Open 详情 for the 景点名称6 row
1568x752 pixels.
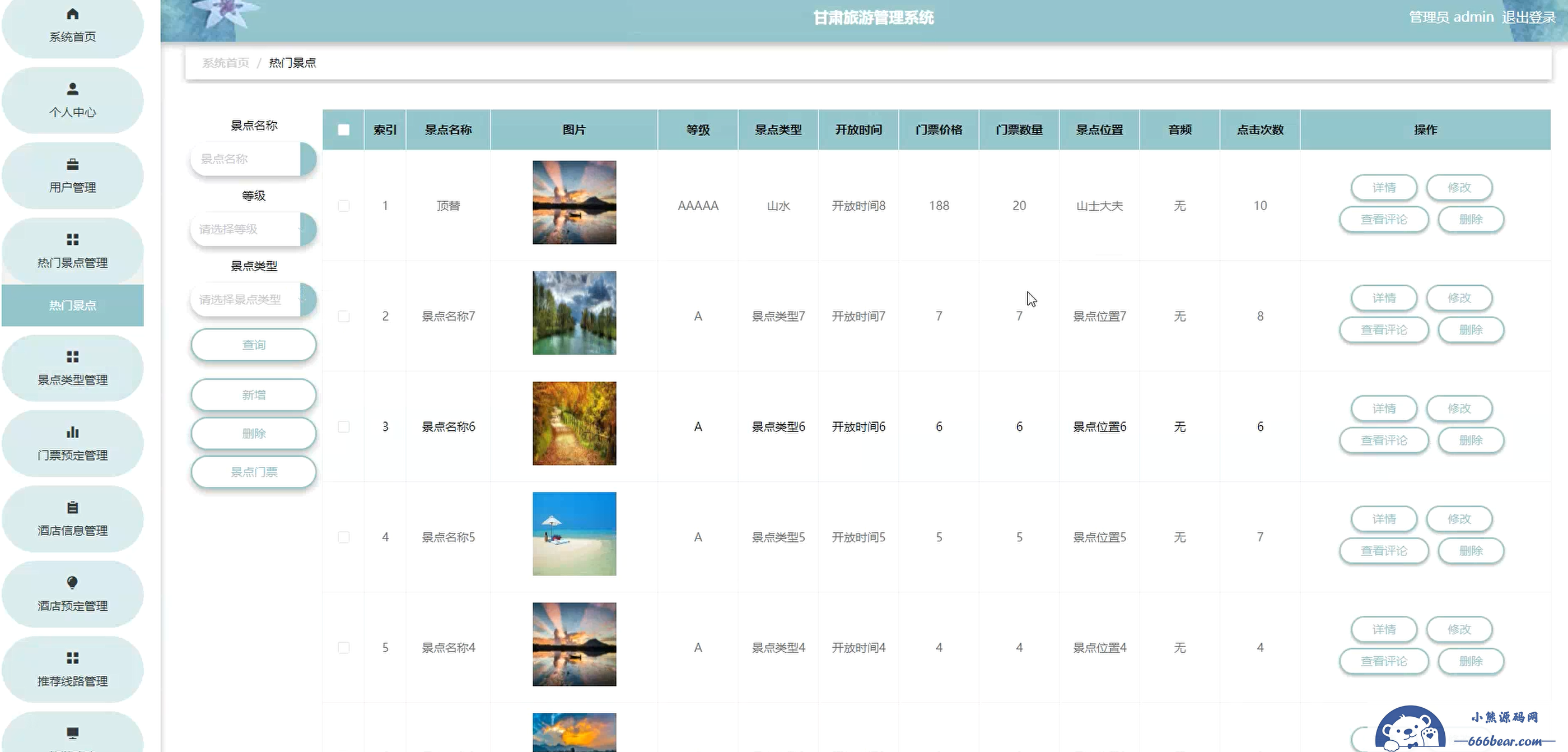pos(1384,409)
